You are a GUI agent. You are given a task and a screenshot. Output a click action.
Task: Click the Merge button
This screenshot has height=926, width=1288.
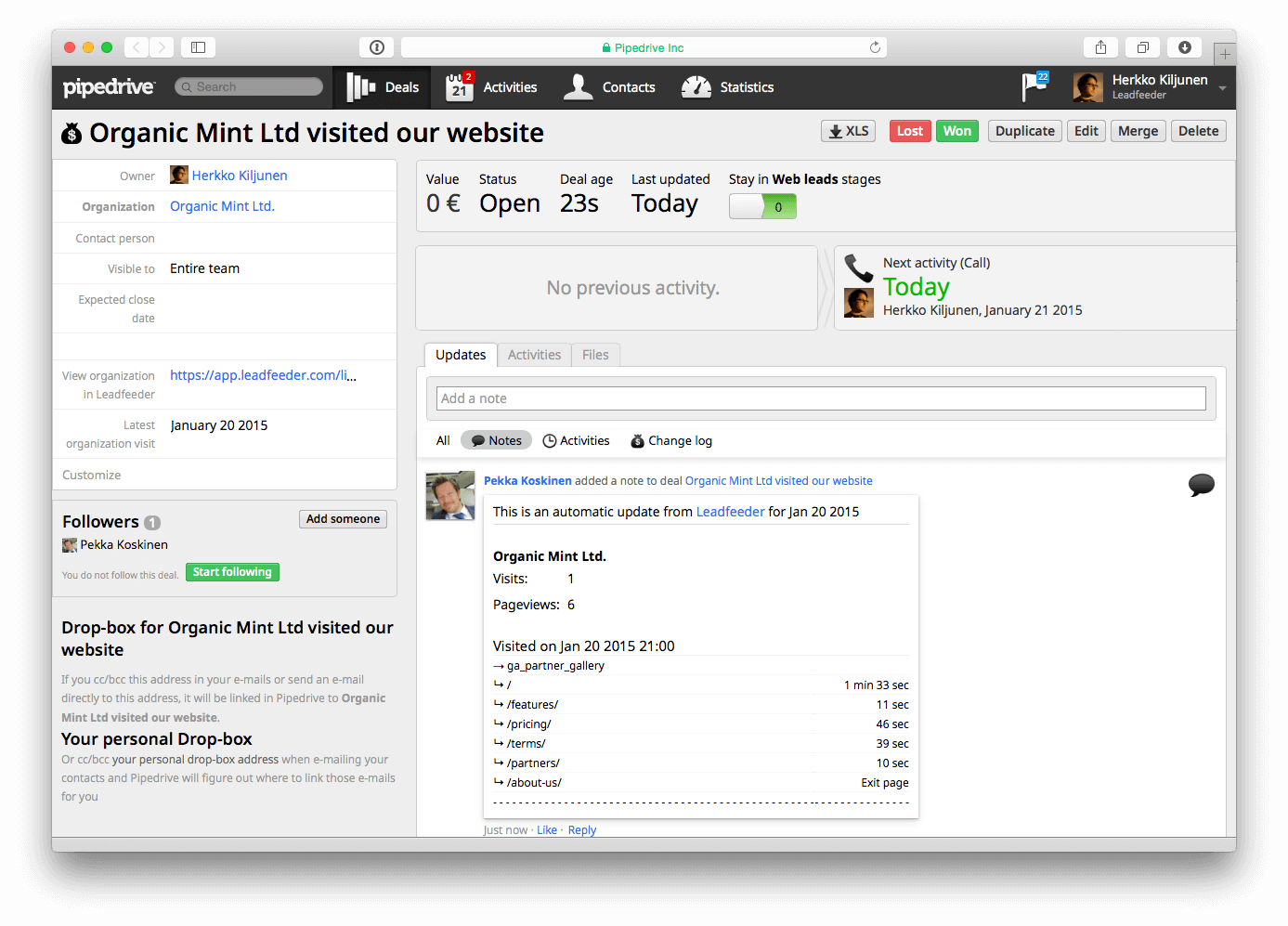click(x=1138, y=131)
